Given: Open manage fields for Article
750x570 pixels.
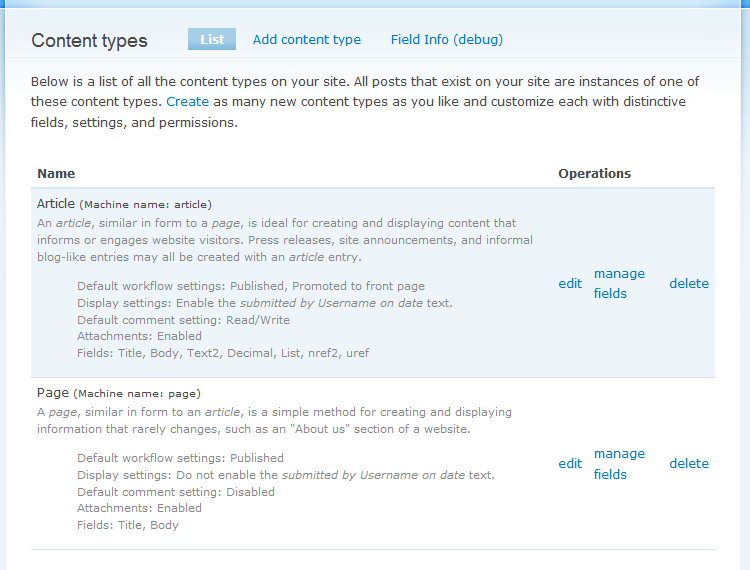Looking at the screenshot, I should (619, 284).
